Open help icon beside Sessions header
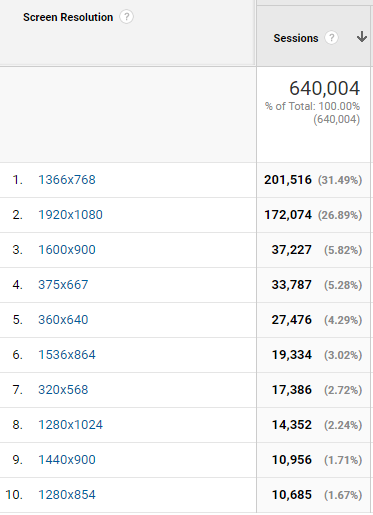Viewport: 373px width, 515px height. (x=331, y=38)
